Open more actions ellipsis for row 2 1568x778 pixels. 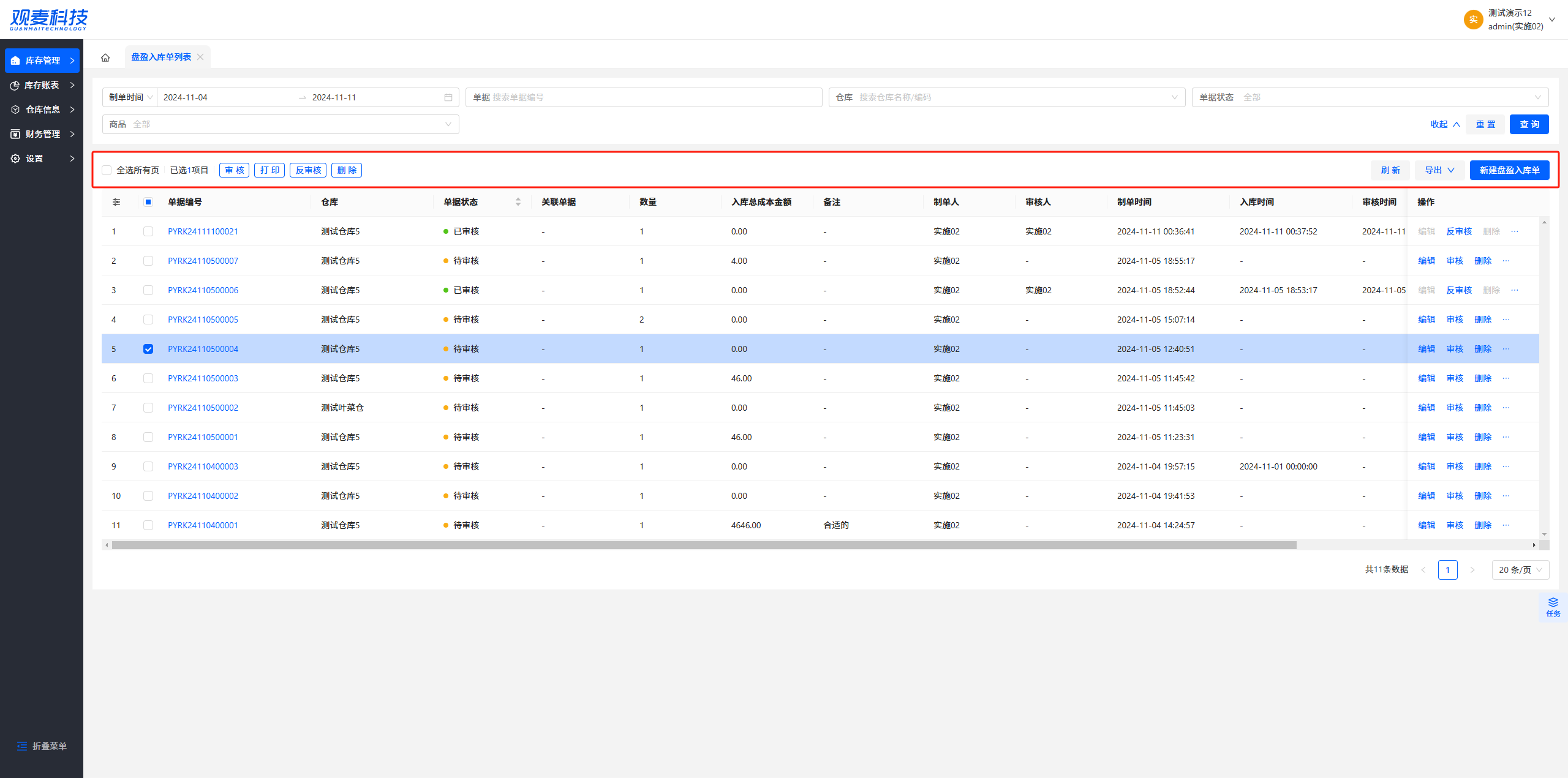click(1506, 261)
